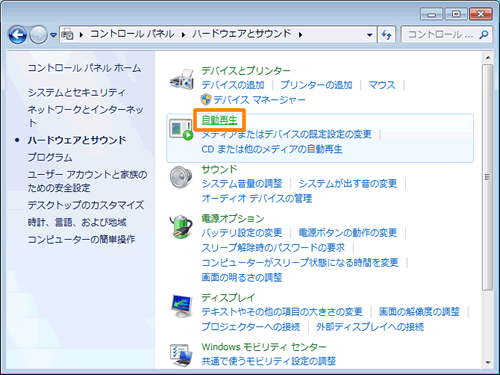The image size is (500, 375).
Task: Open システムとセキュリティ in sidebar
Action: (x=77, y=92)
